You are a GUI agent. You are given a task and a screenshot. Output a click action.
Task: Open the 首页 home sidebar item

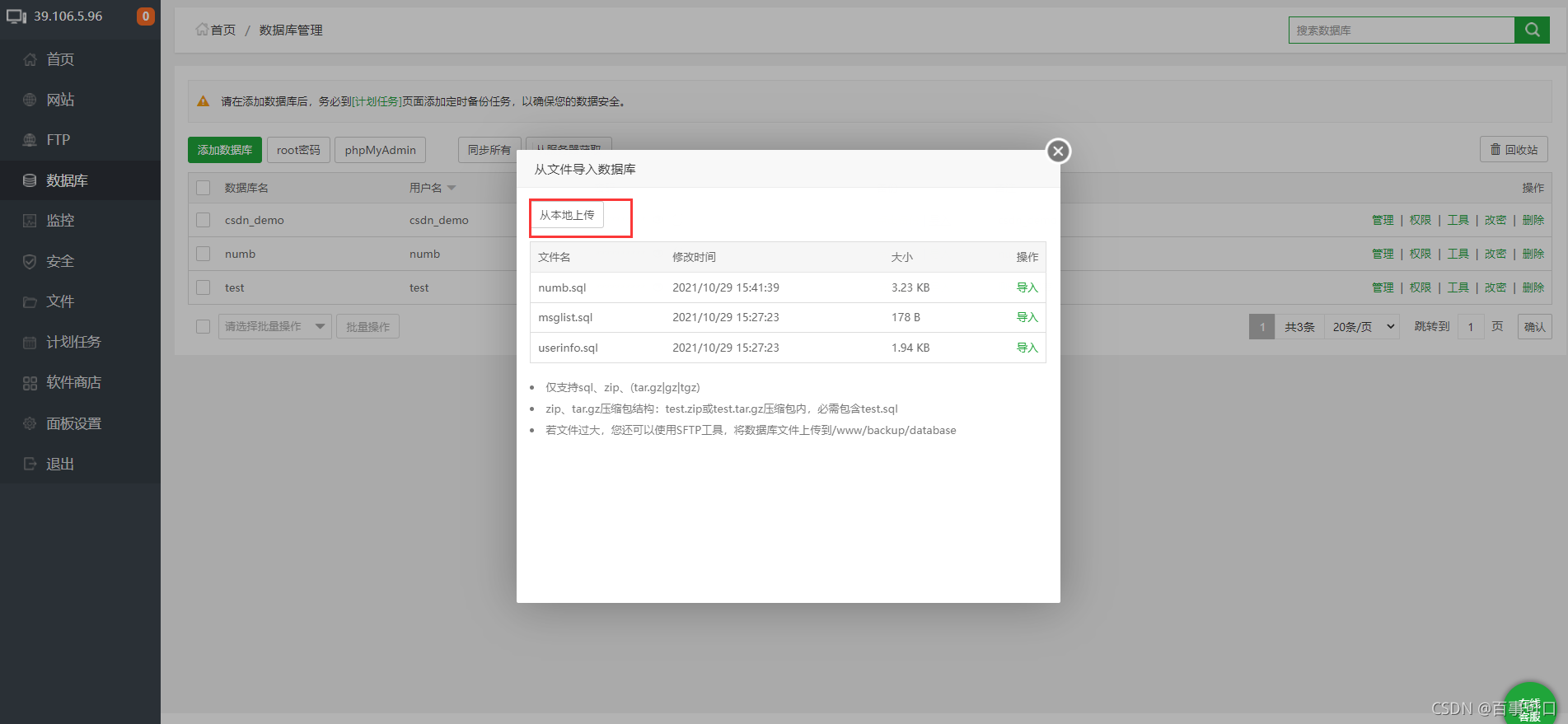coord(80,59)
